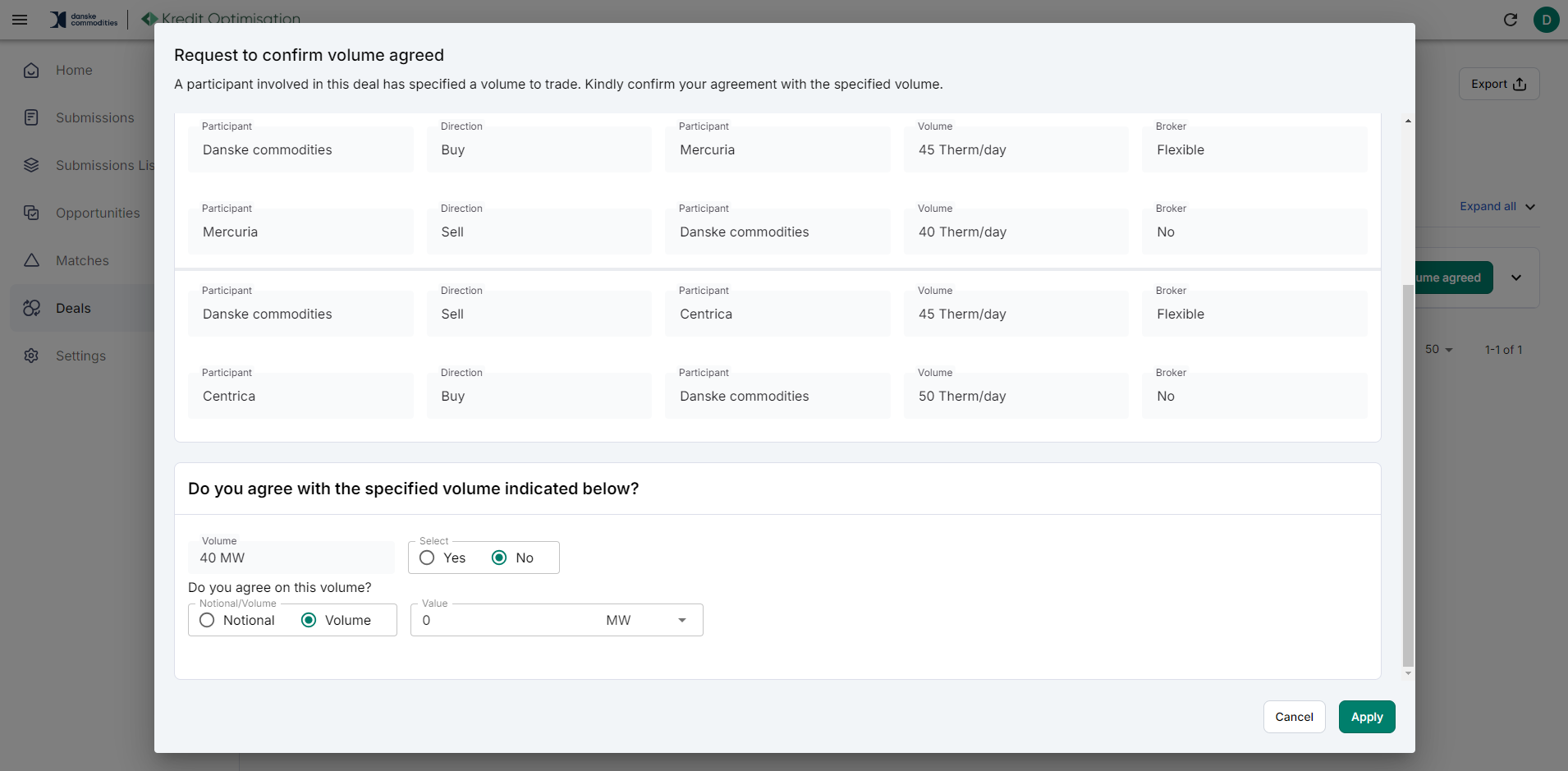Click the refresh icon in header

[1511, 20]
